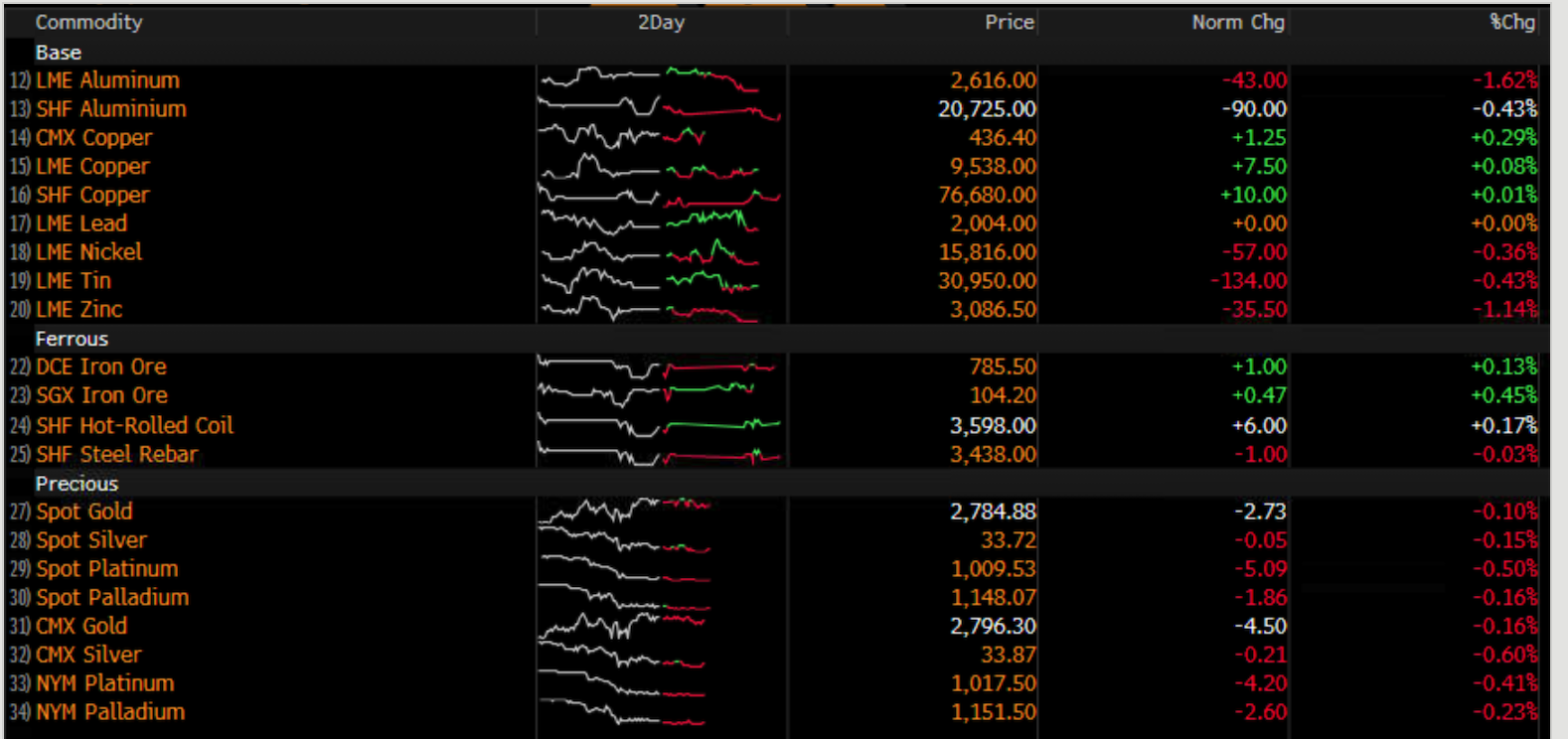Screen dimensions: 1568x739
Task: Select the LME Copper row label
Action: point(92,167)
